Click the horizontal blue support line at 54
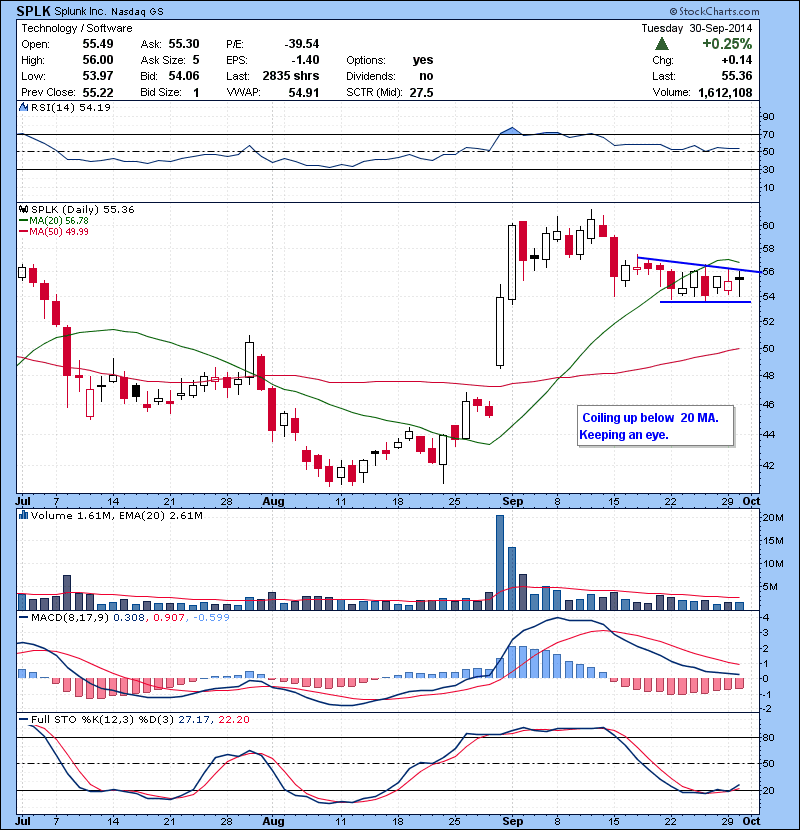The height and width of the screenshot is (830, 800). click(x=705, y=302)
